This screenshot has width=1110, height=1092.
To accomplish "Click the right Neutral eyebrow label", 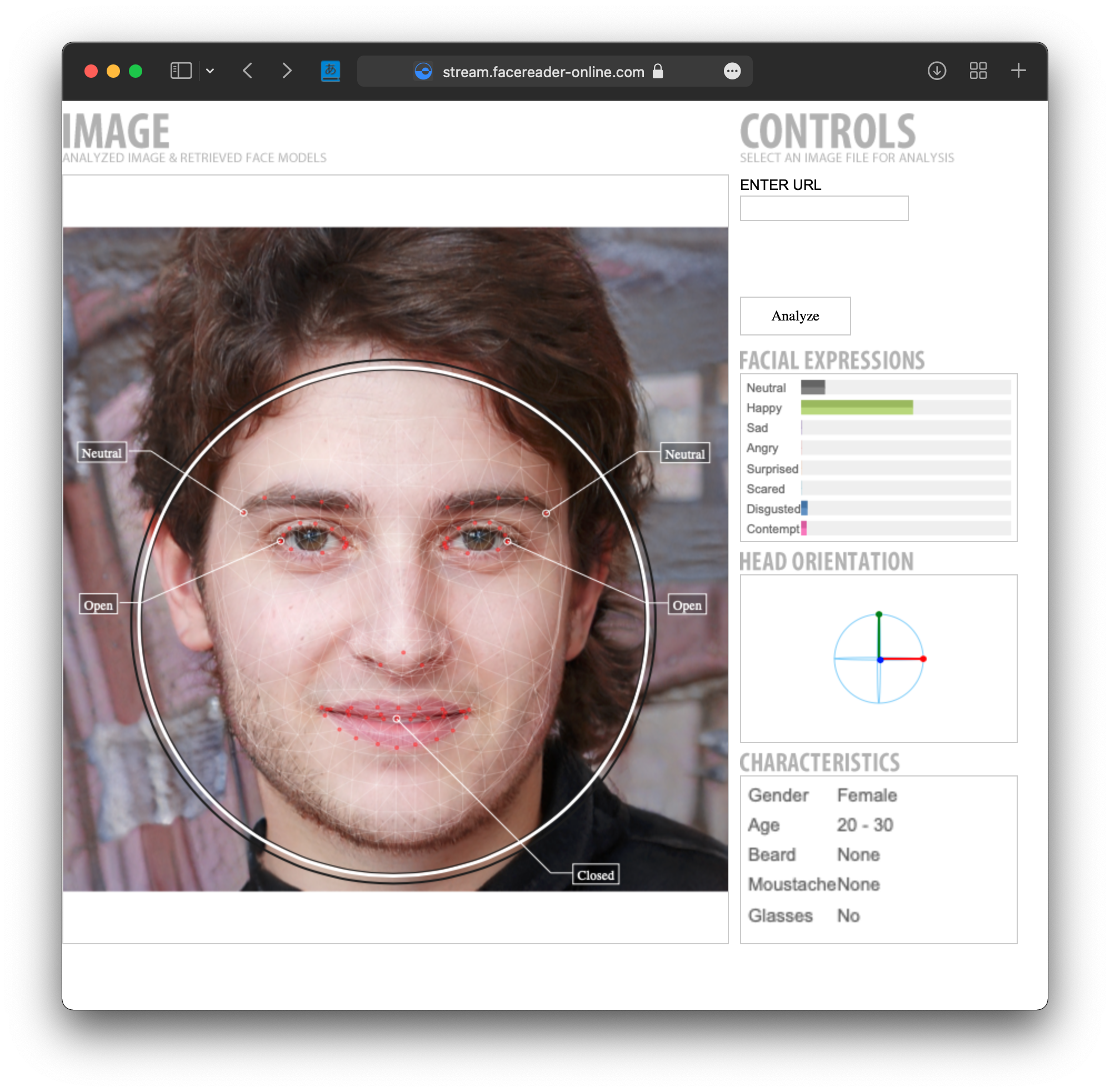I will (x=684, y=454).
